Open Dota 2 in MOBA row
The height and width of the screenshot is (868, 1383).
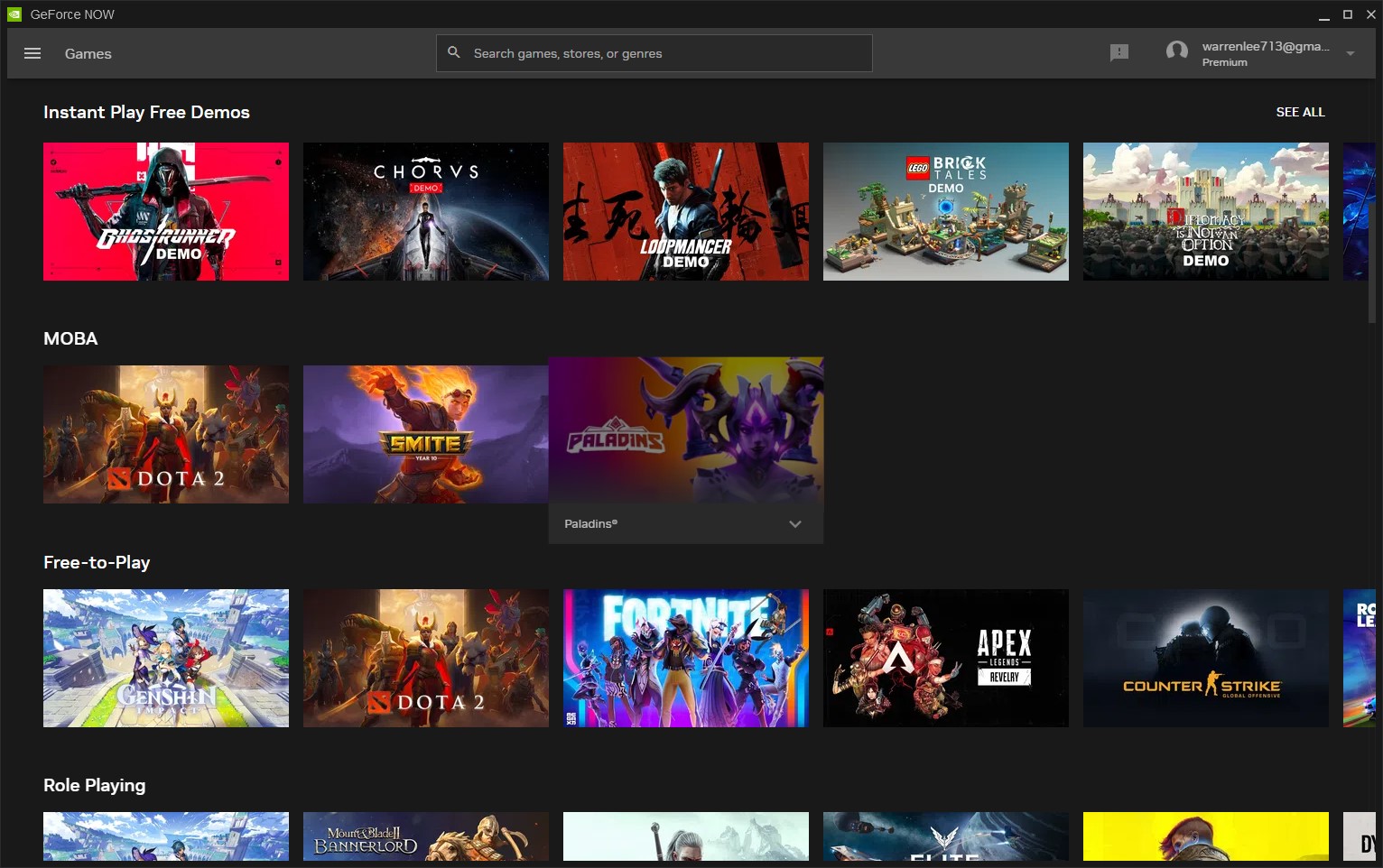(166, 434)
